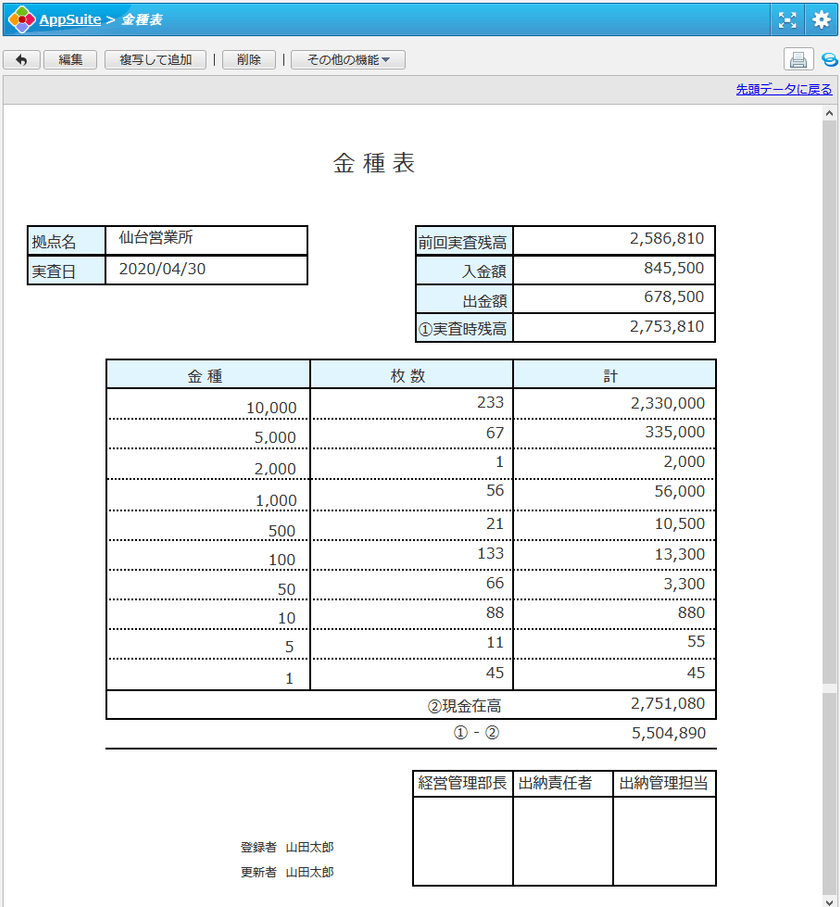Select the 2,751,080 cash balance value

point(667,704)
